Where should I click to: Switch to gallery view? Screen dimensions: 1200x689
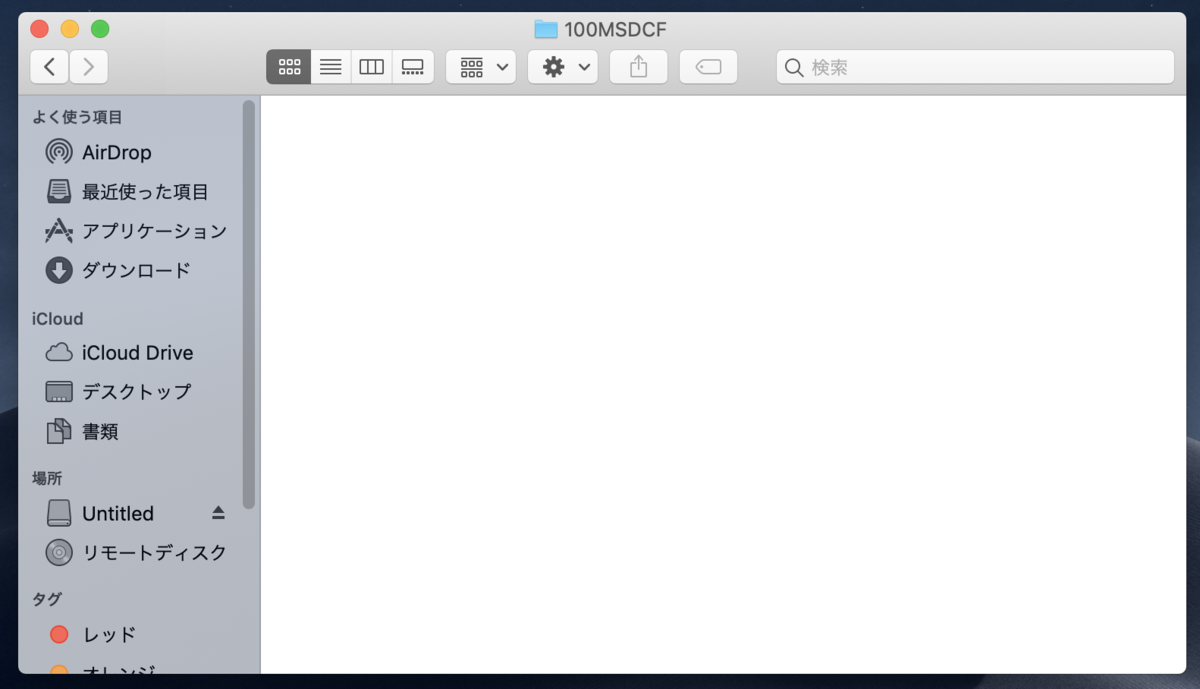tap(413, 67)
